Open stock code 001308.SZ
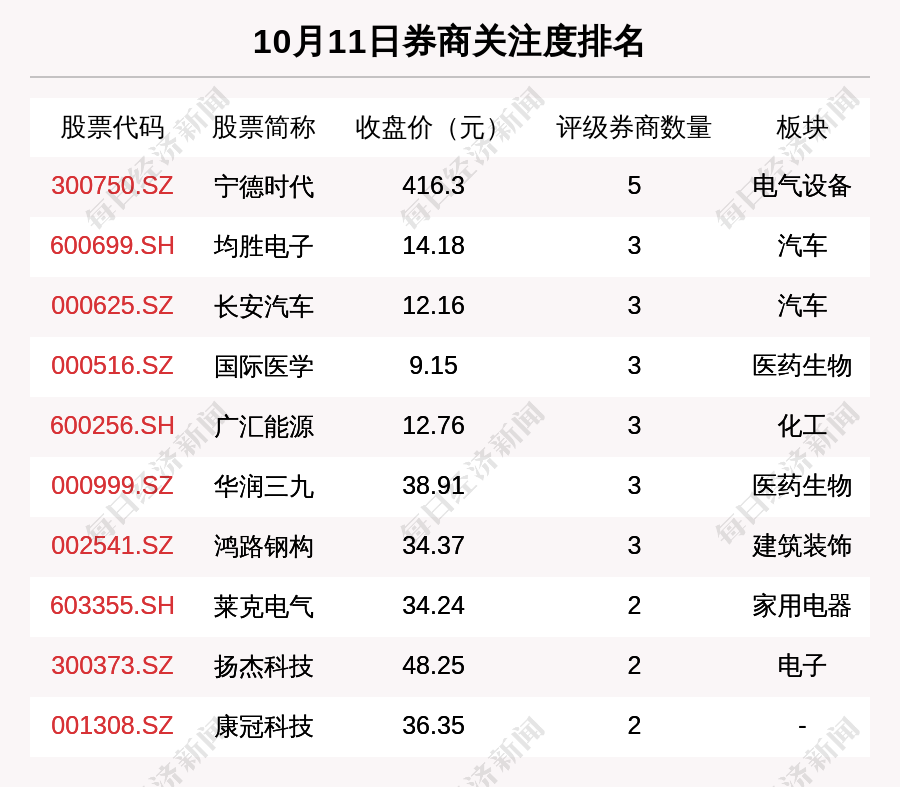This screenshot has width=900, height=787. pyautogui.click(x=112, y=726)
